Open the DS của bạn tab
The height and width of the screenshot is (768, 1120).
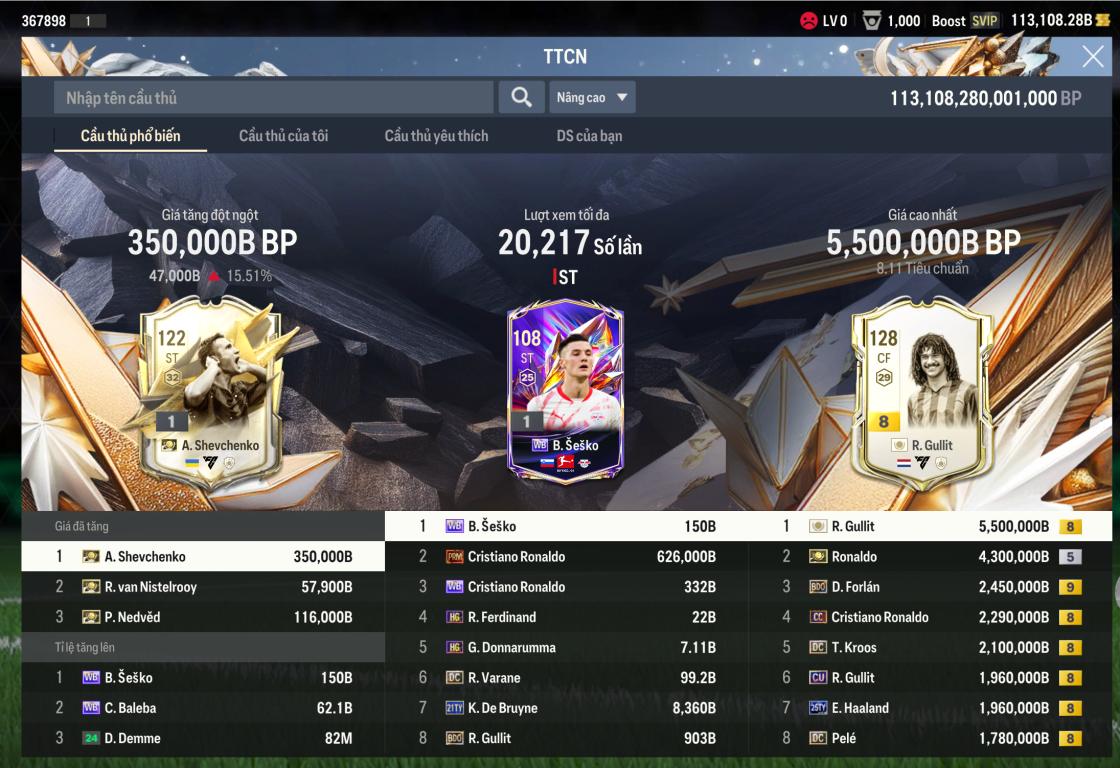[589, 136]
